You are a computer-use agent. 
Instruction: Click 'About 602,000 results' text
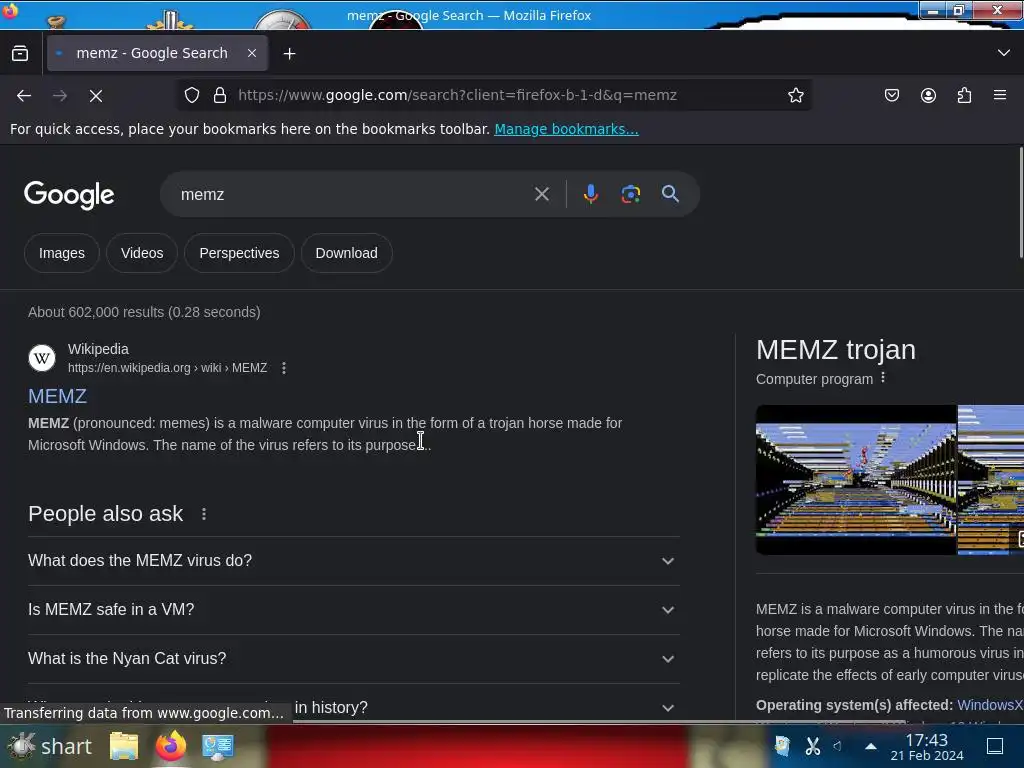(x=144, y=312)
